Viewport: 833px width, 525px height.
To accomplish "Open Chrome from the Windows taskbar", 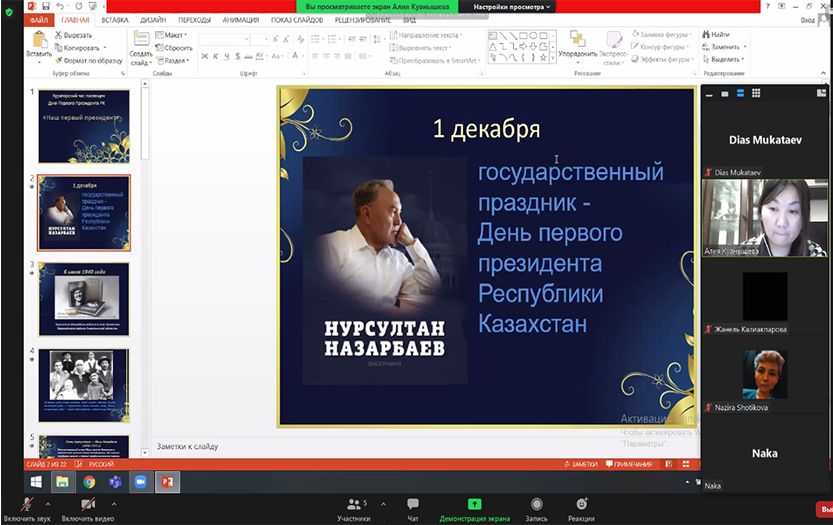I will [x=89, y=482].
